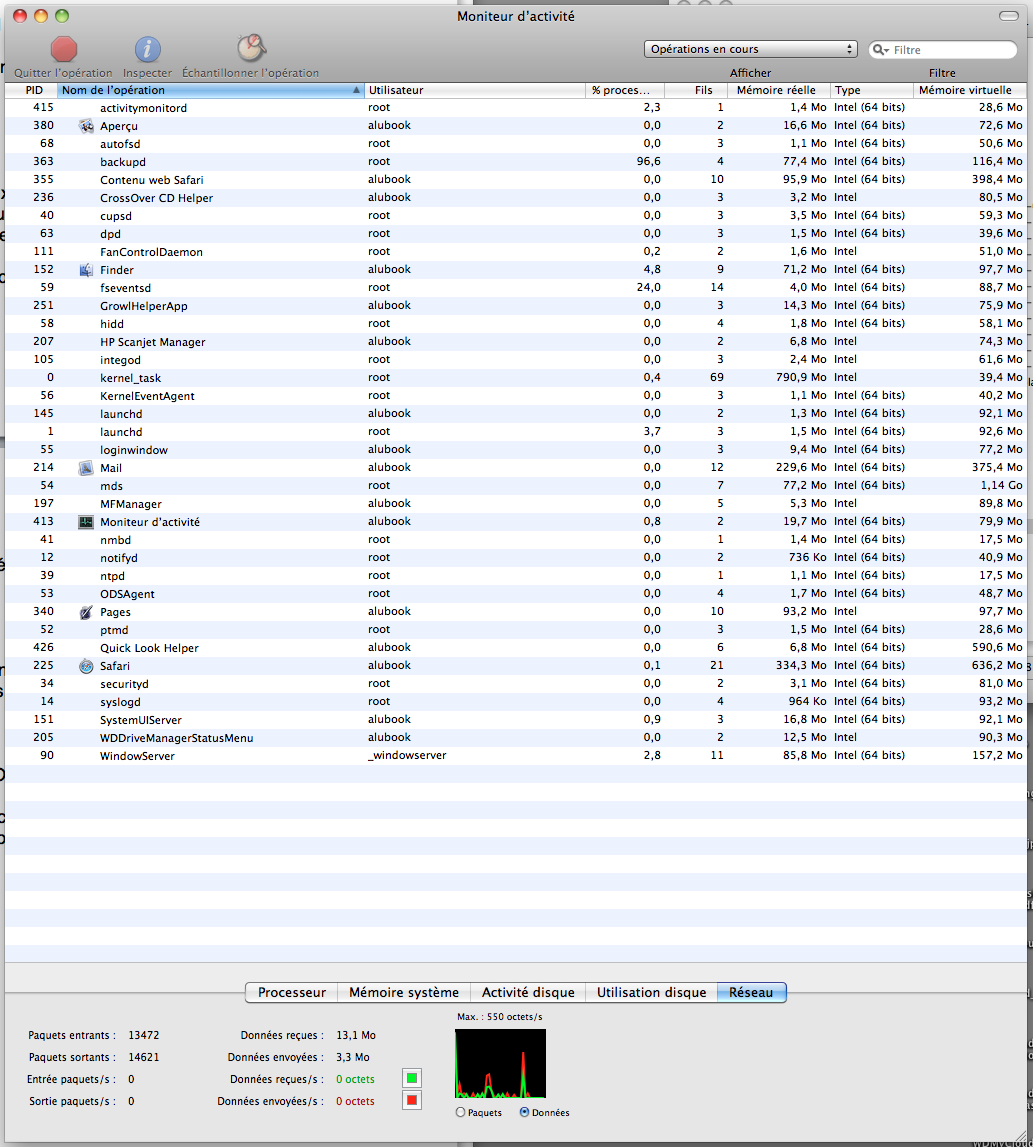
Task: Select the autofsd process row
Action: point(516,143)
